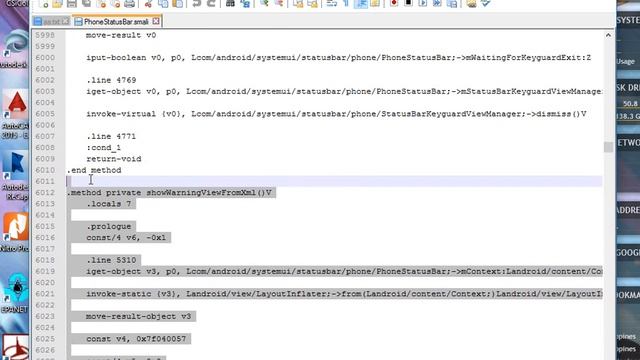The image size is (640, 360).
Task: Stop macro recording with the black square
Action: [x=408, y=4]
